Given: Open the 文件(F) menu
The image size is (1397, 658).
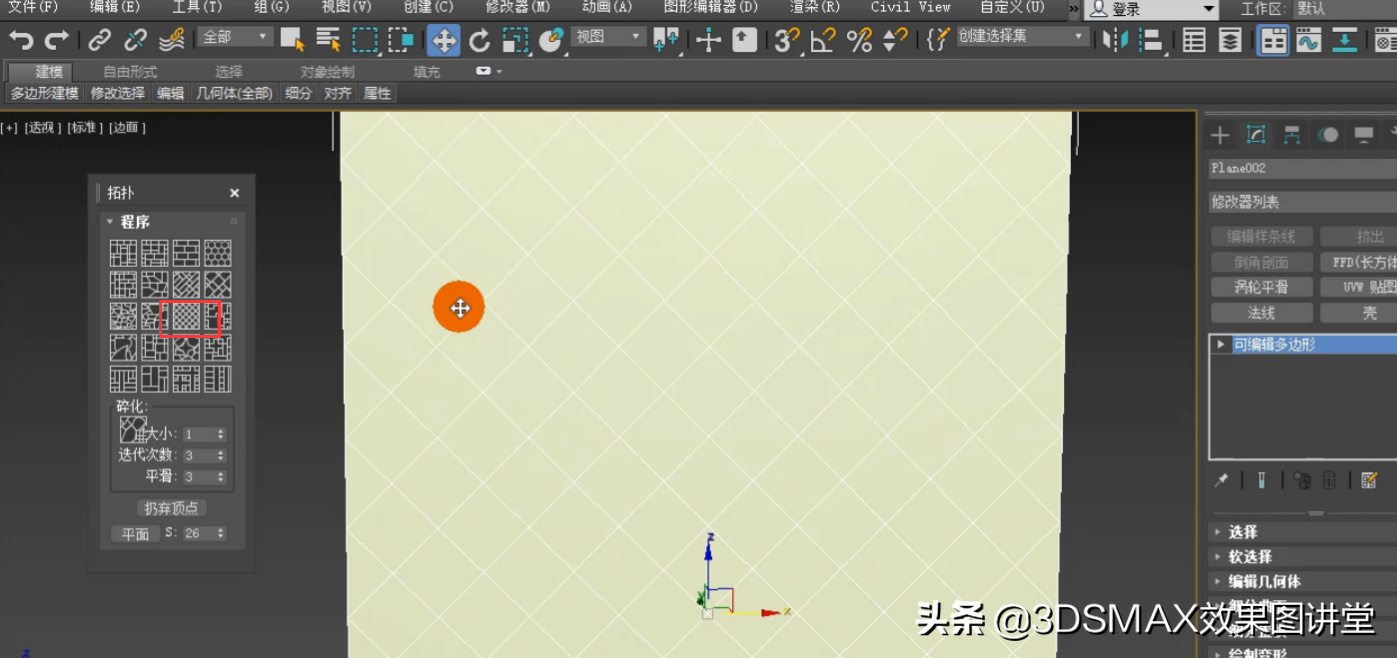Looking at the screenshot, I should click(x=33, y=7).
